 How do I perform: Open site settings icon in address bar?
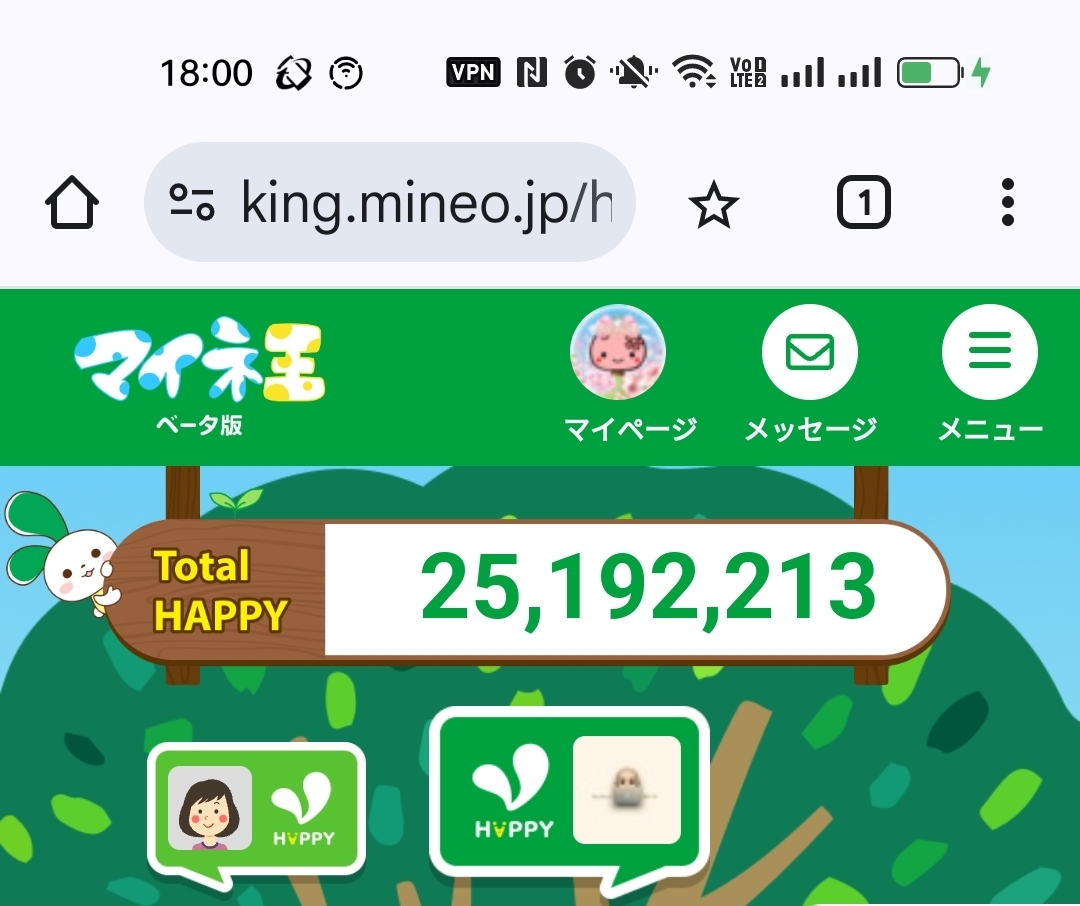coord(192,203)
